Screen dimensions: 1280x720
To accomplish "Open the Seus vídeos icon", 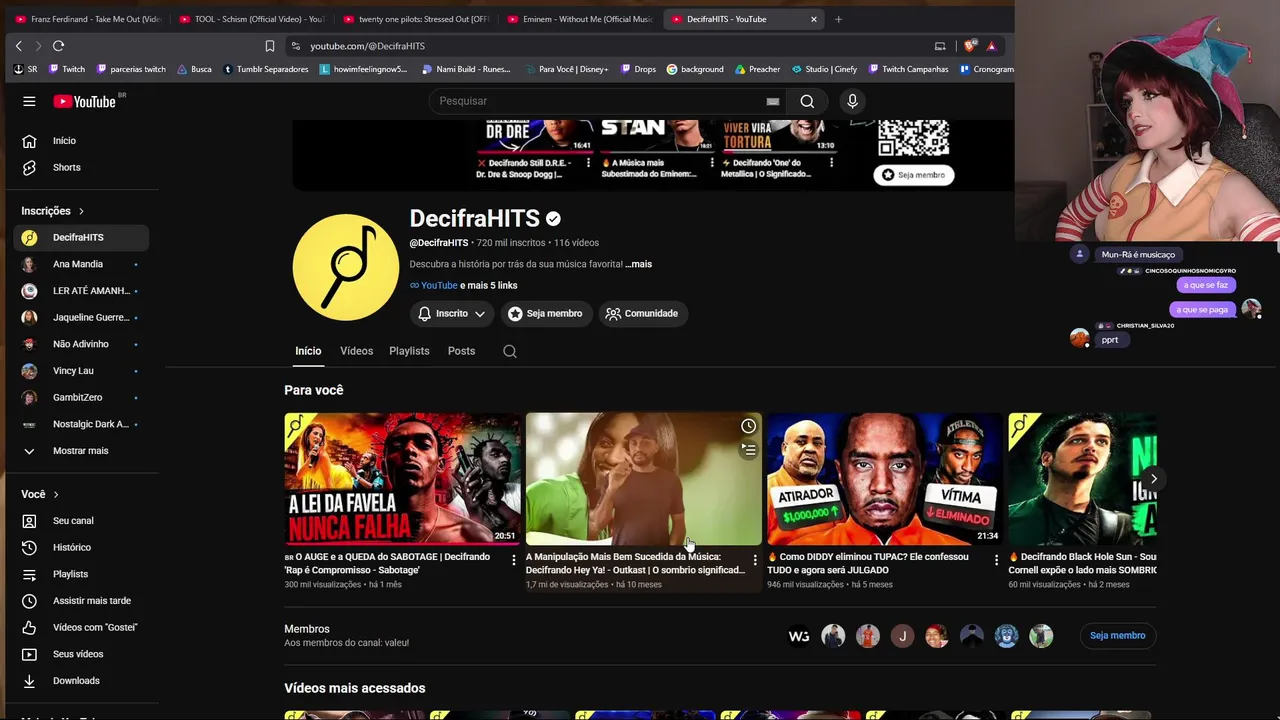I will [29, 654].
